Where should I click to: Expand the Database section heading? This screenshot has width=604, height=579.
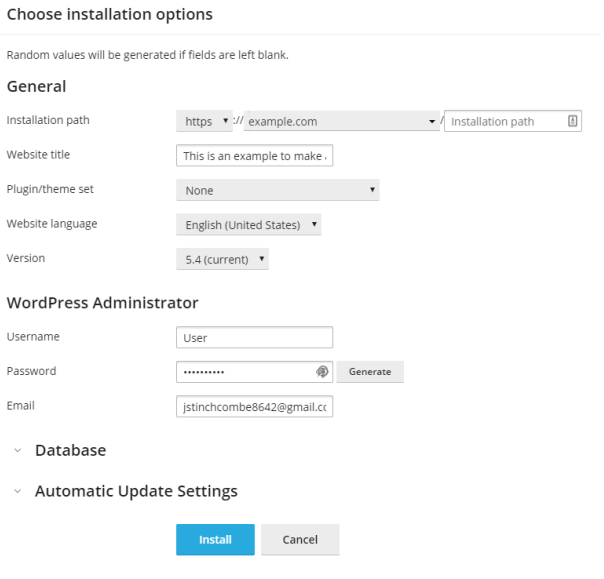tap(70, 451)
